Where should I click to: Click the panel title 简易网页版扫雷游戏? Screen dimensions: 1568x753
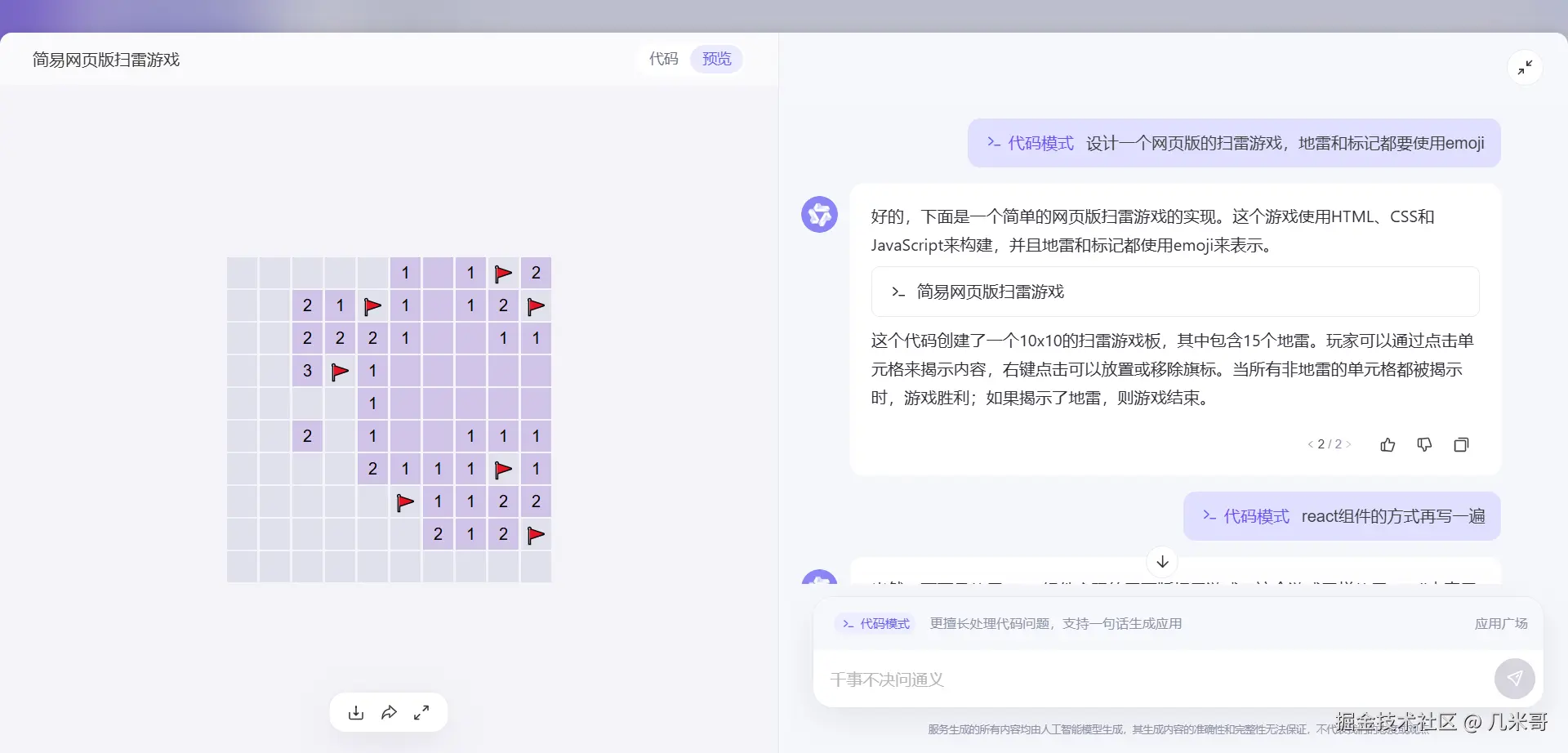click(106, 60)
